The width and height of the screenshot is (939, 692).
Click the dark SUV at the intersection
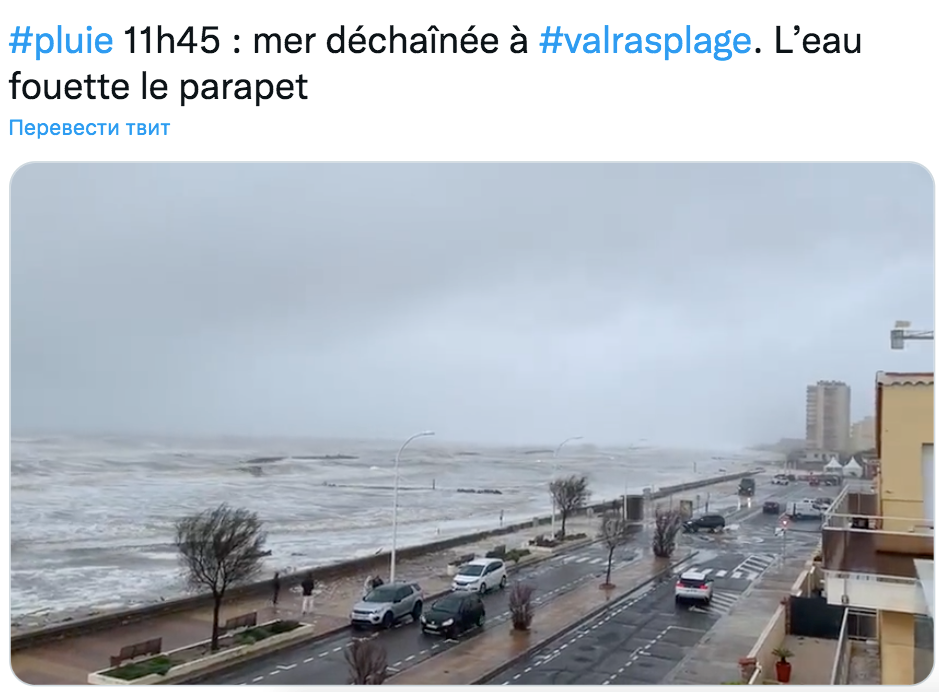pyautogui.click(x=704, y=523)
